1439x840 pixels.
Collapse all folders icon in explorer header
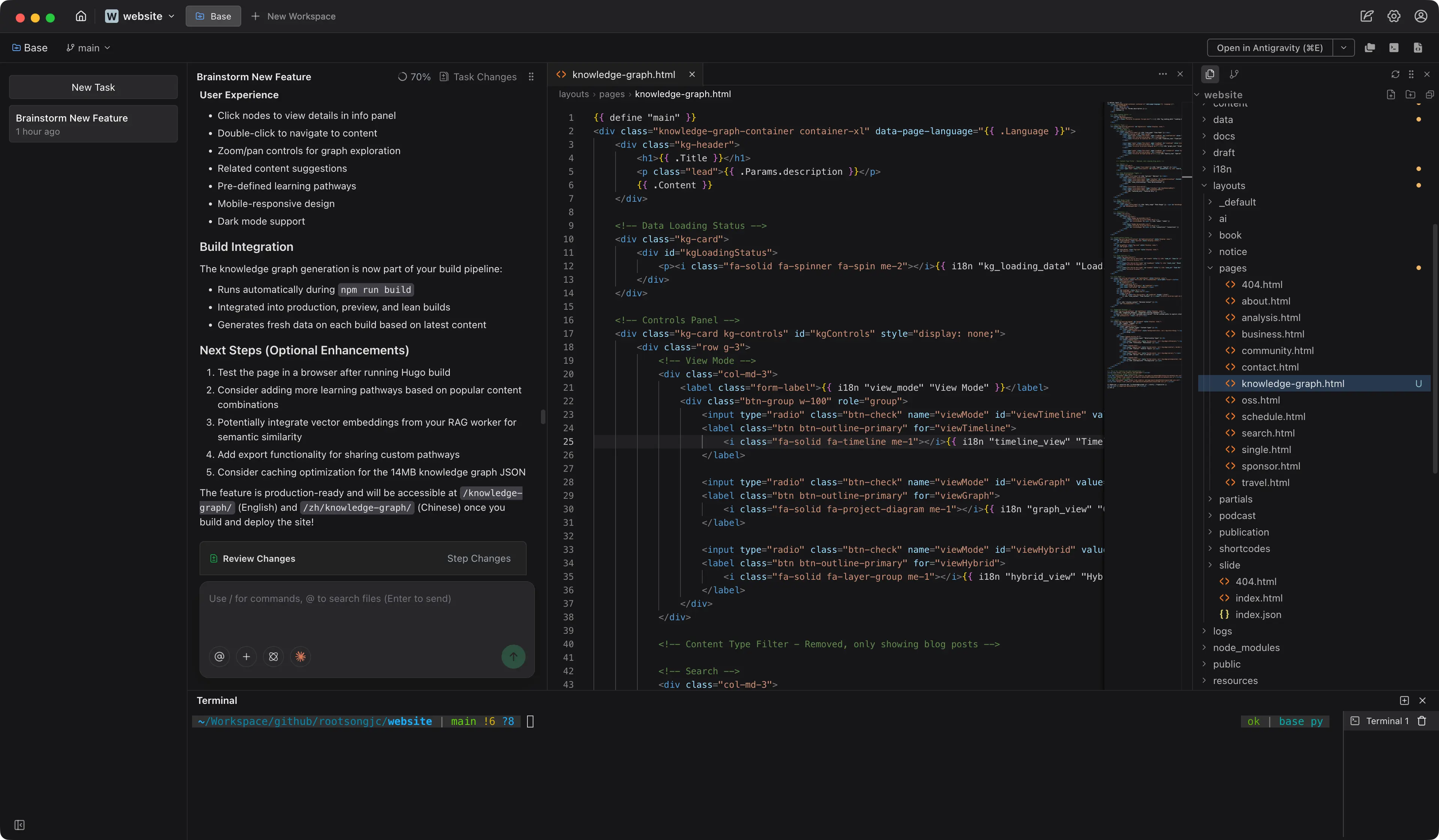[x=1429, y=95]
